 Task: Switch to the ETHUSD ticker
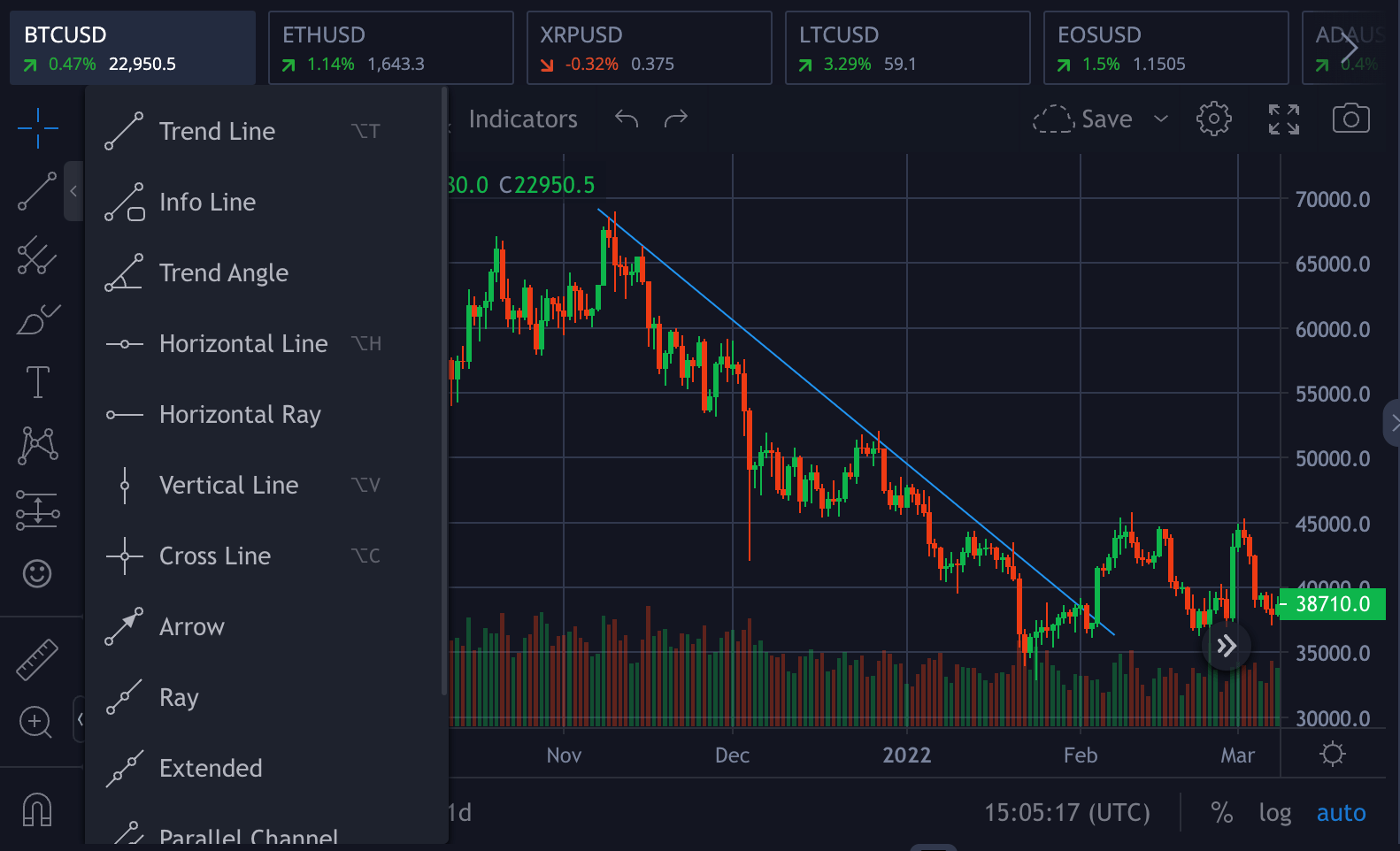pos(390,48)
